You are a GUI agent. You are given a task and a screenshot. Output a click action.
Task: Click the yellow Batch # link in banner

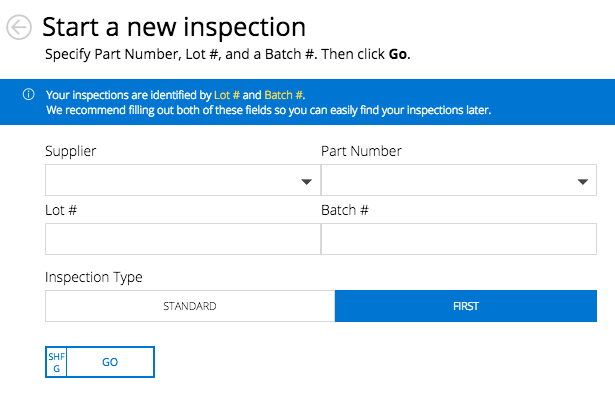coord(283,94)
